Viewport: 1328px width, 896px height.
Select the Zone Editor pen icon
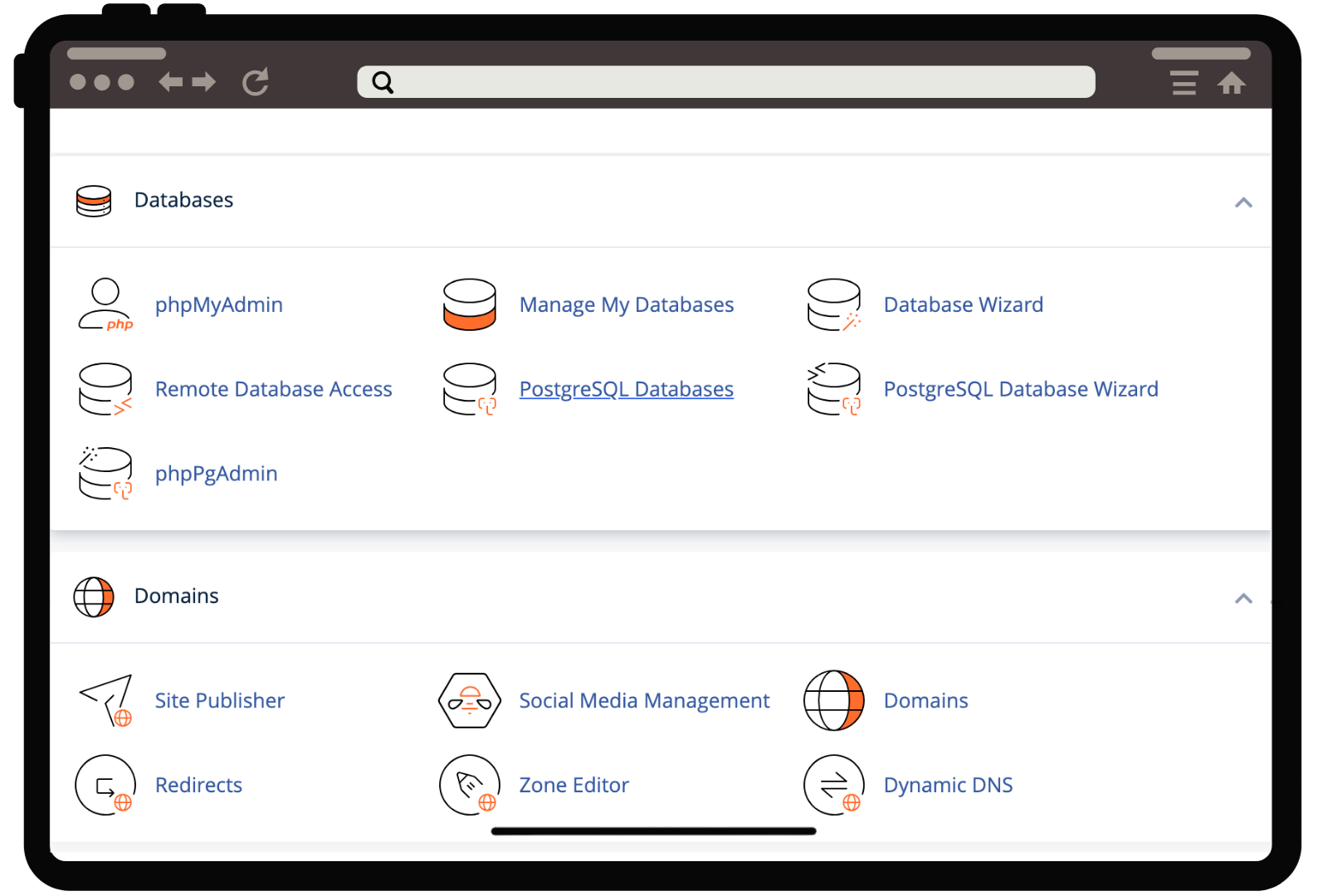pos(469,785)
